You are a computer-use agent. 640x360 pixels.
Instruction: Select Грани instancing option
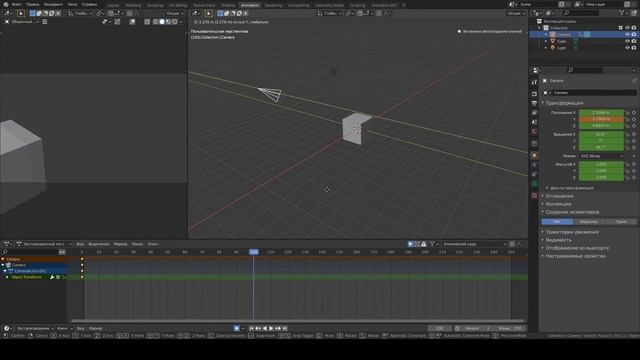click(x=620, y=222)
